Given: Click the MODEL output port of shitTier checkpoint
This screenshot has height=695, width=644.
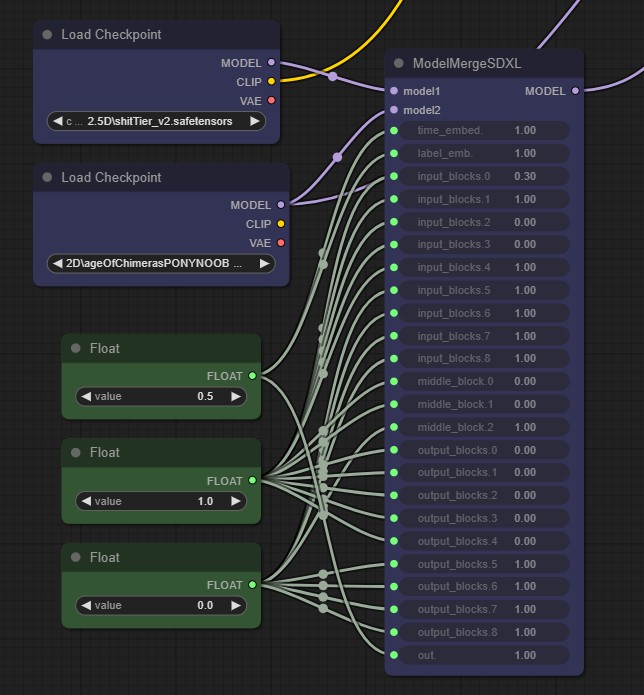Looking at the screenshot, I should pyautogui.click(x=271, y=62).
